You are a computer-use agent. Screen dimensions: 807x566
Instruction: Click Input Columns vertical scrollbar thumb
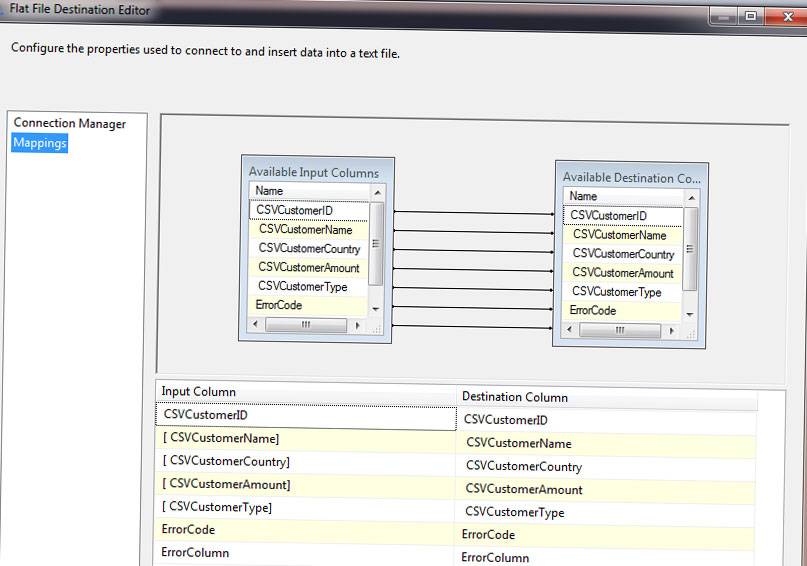[x=376, y=244]
